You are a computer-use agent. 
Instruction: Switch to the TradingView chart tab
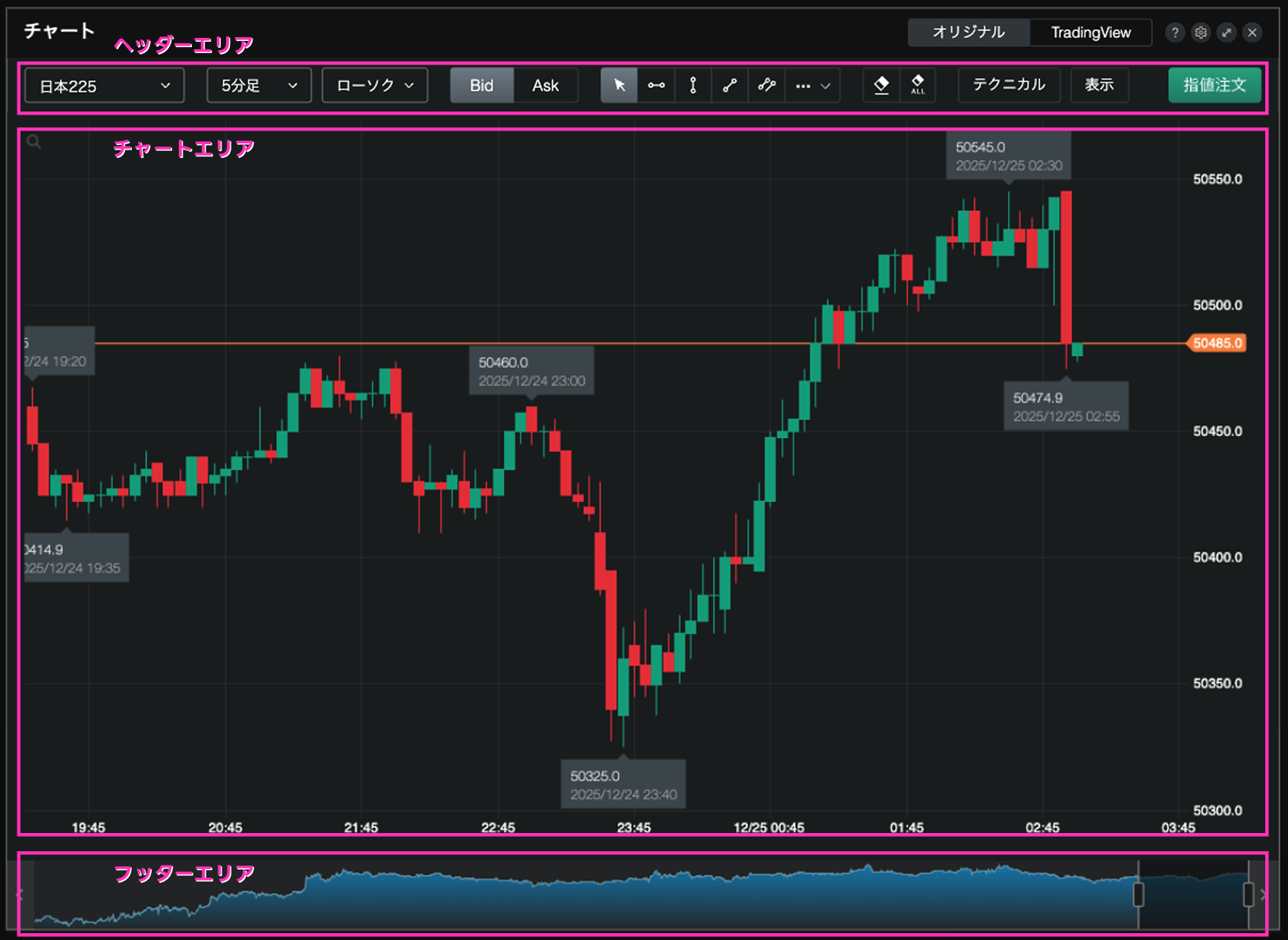1090,33
